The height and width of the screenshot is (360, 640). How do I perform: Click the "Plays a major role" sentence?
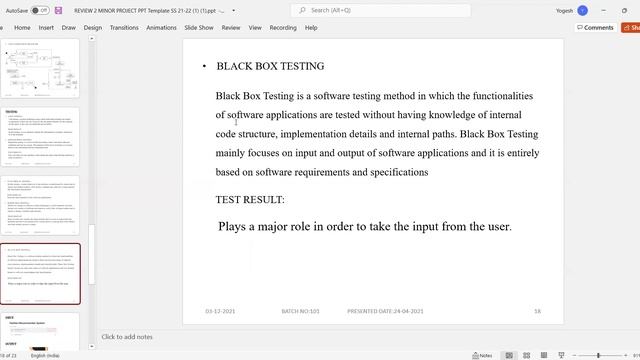coord(365,226)
